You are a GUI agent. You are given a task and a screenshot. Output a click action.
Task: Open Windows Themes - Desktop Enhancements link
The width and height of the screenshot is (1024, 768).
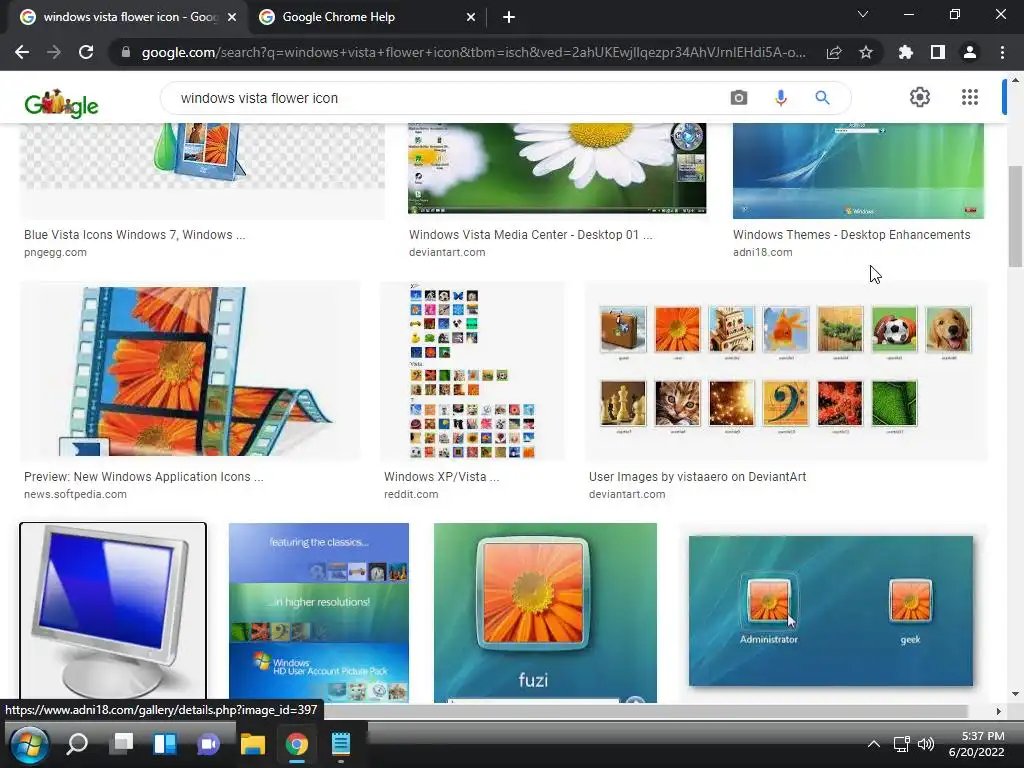click(x=852, y=234)
